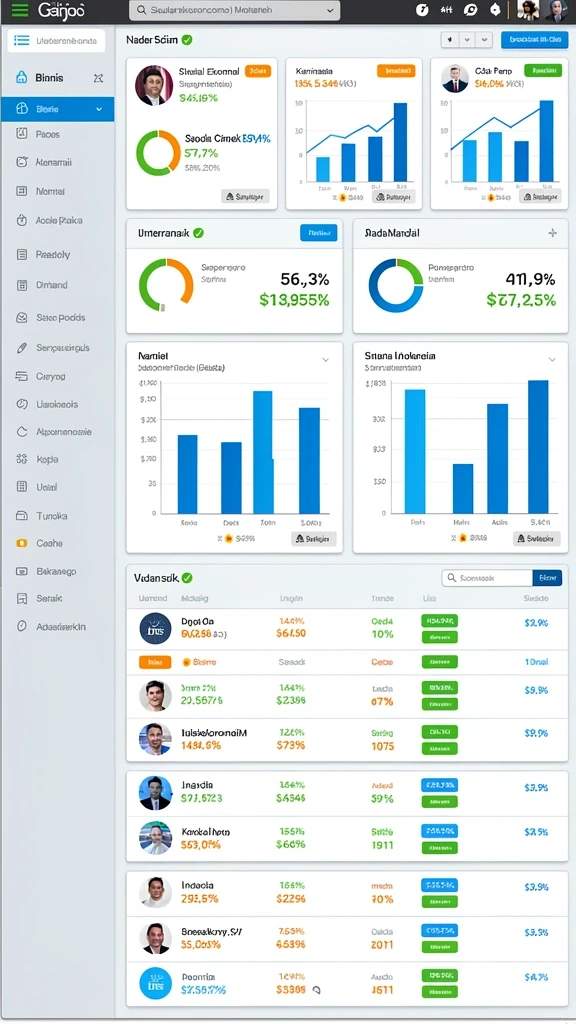Open the Paoes sidebar menu item
This screenshot has width=576, height=1024.
click(57, 134)
